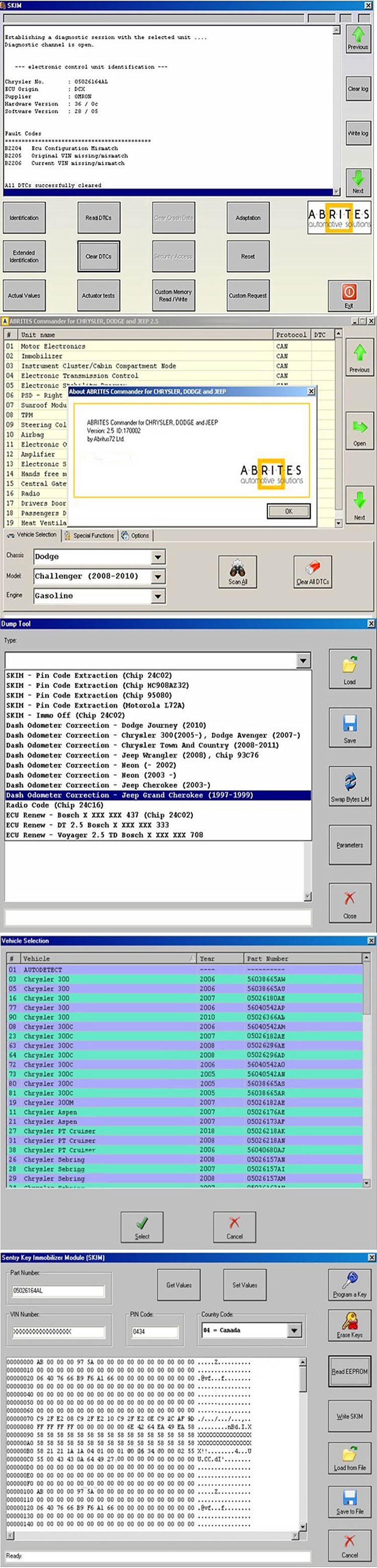
Task: Click the Erase Keys icon
Action: (x=350, y=1325)
